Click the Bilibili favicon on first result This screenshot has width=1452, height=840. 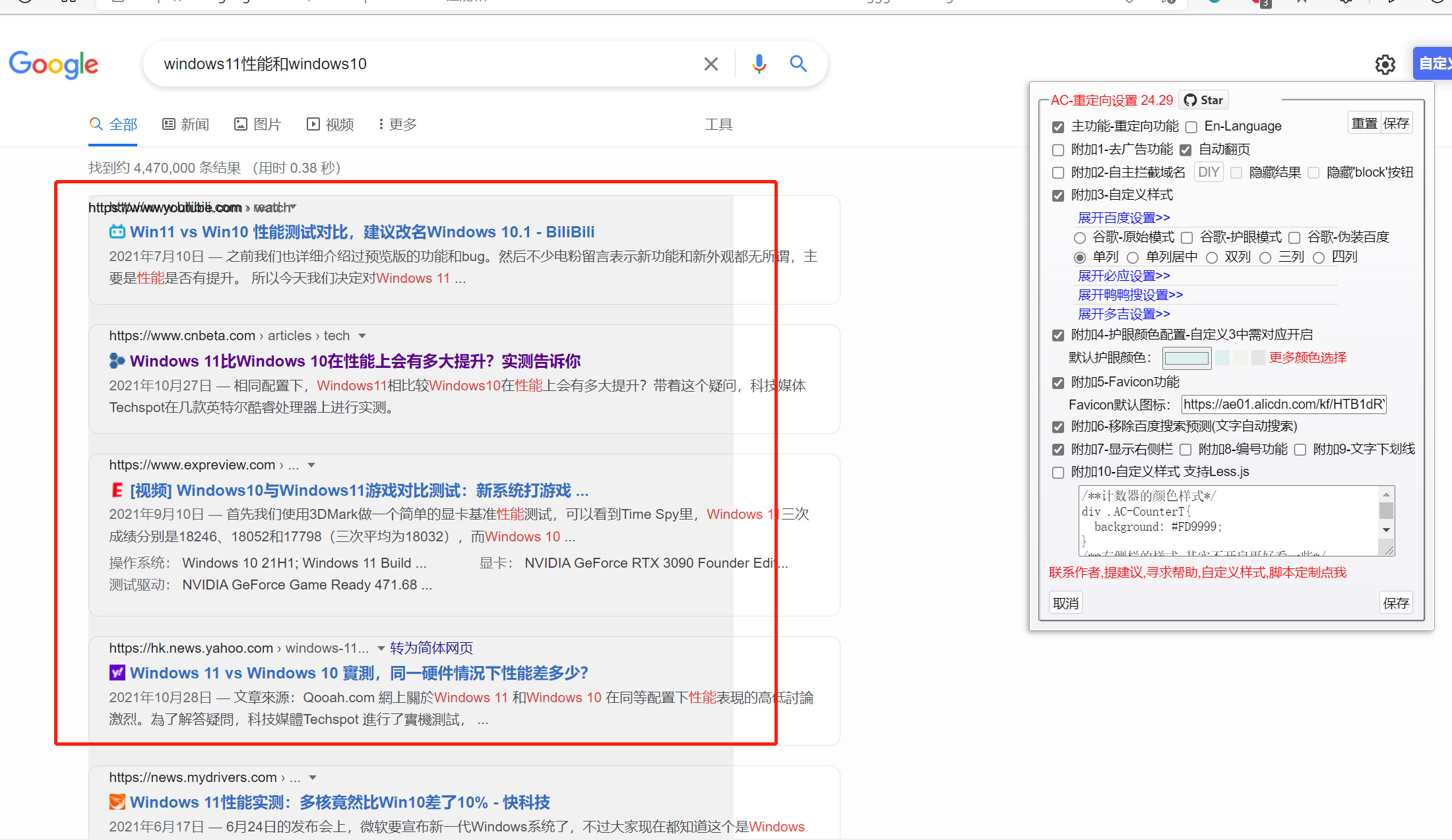[x=117, y=231]
